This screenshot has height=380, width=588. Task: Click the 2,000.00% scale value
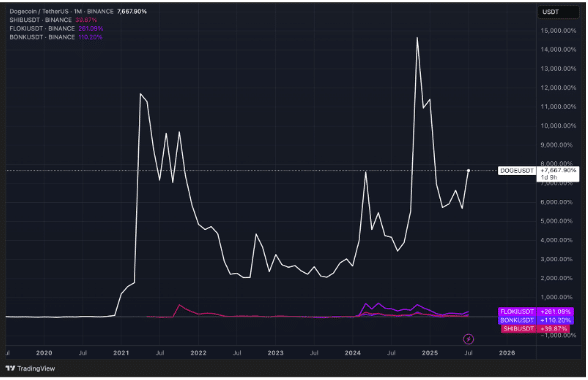tap(556, 278)
